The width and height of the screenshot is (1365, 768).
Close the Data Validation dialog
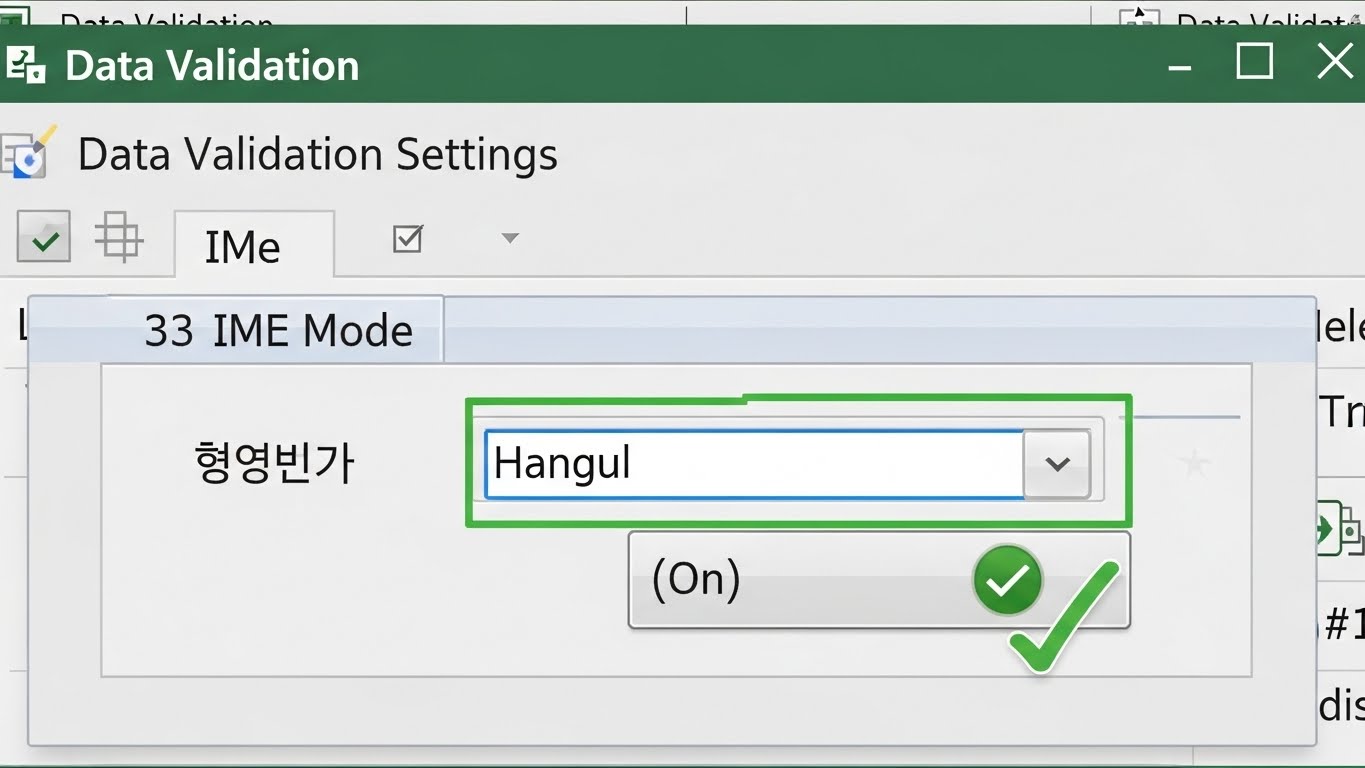pos(1335,62)
